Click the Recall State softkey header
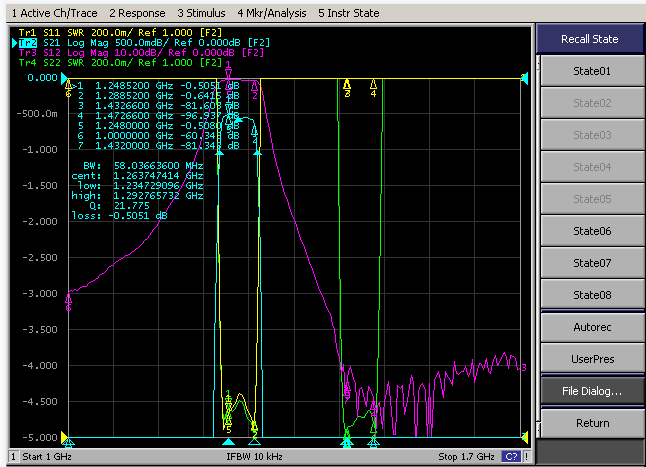Image resolution: width=646 pixels, height=467 pixels. [x=590, y=39]
